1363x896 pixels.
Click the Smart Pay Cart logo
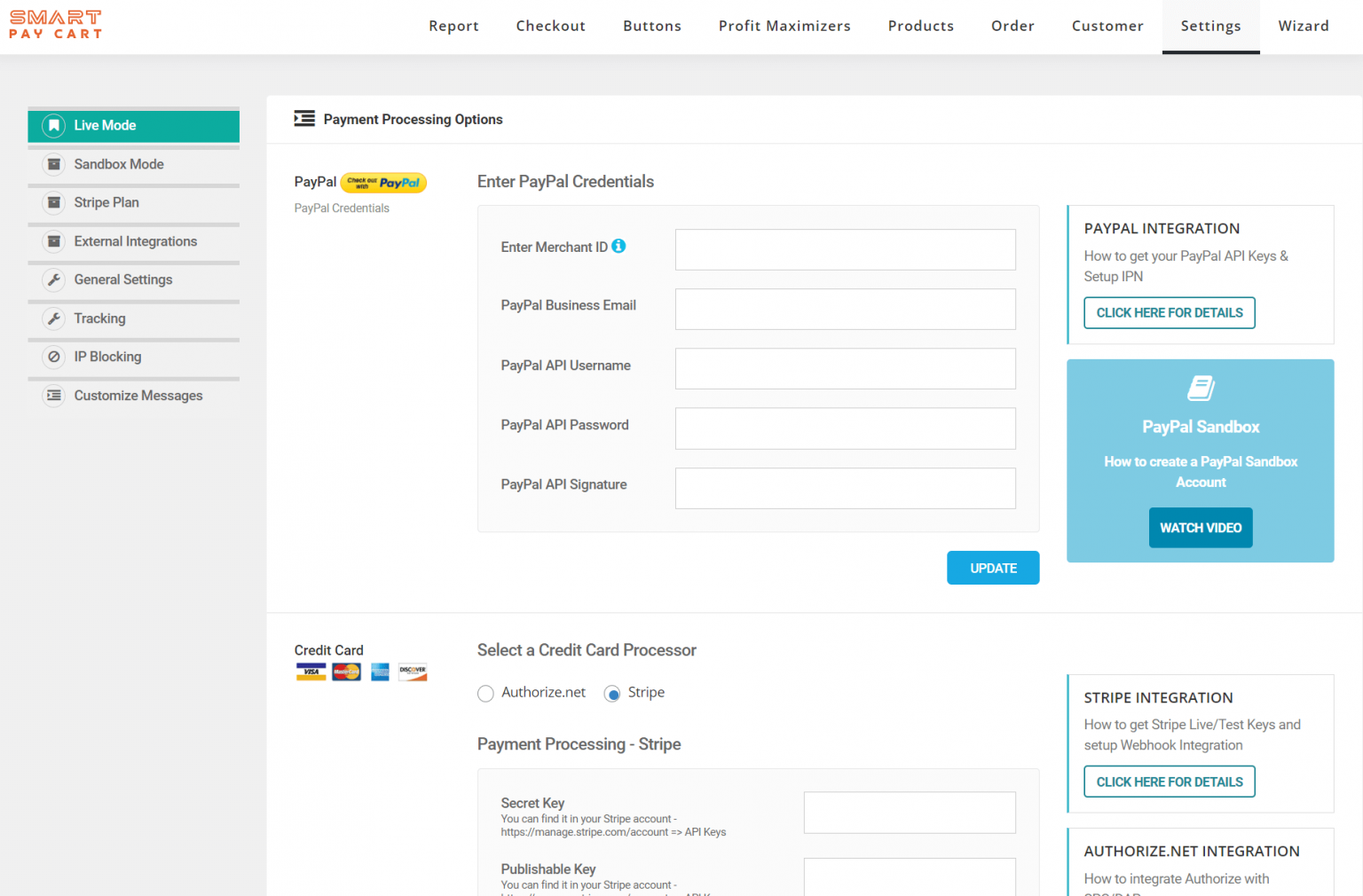click(x=55, y=24)
